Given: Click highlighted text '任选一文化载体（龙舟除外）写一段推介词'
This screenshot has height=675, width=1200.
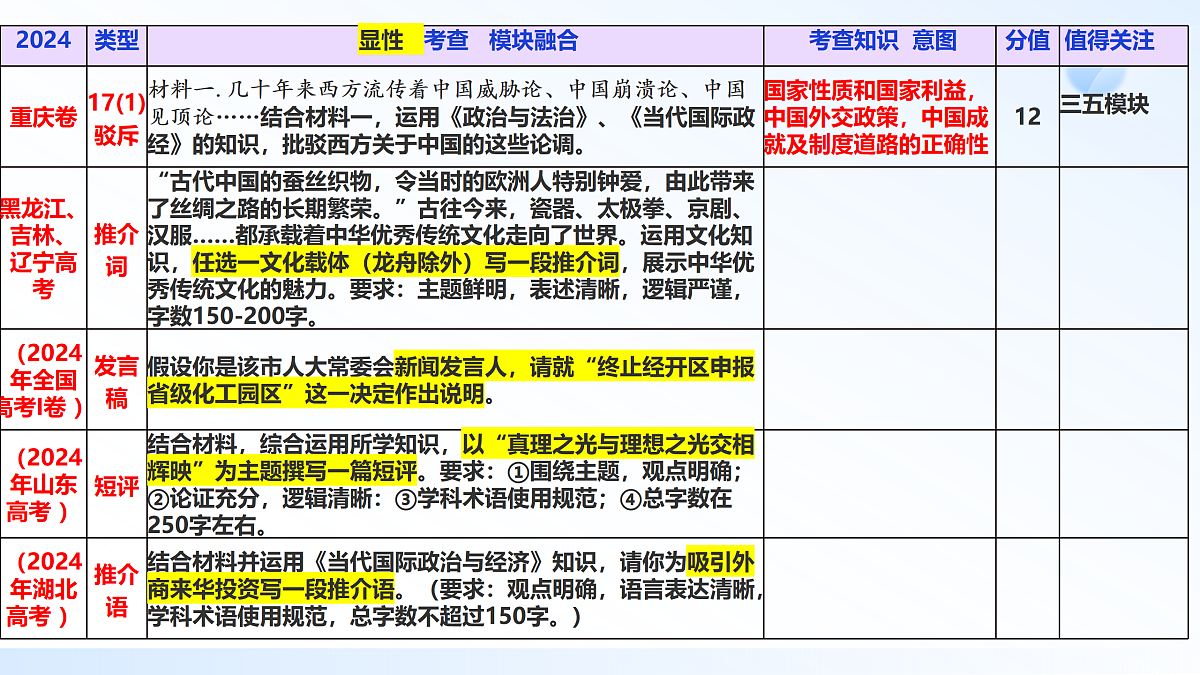Looking at the screenshot, I should 404,263.
